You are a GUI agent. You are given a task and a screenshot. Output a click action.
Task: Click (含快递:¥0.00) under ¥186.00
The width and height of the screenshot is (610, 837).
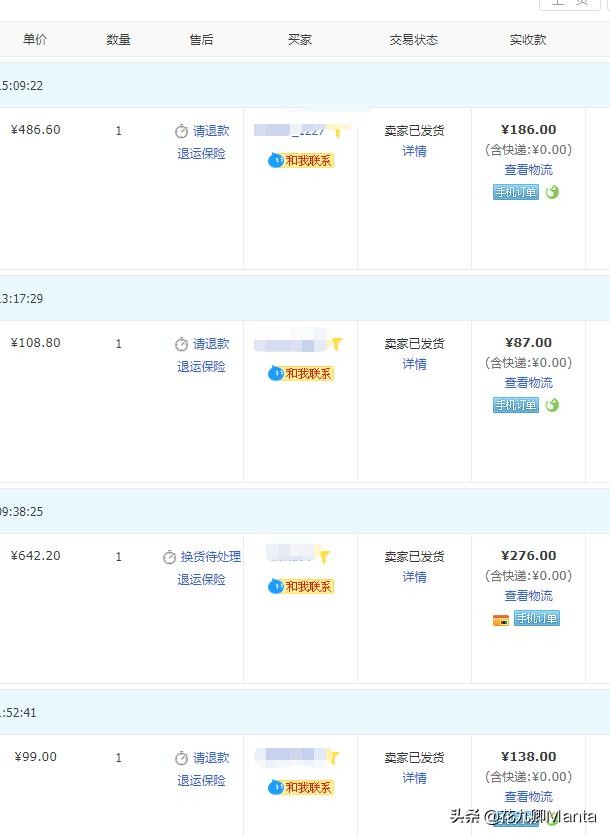click(x=528, y=150)
